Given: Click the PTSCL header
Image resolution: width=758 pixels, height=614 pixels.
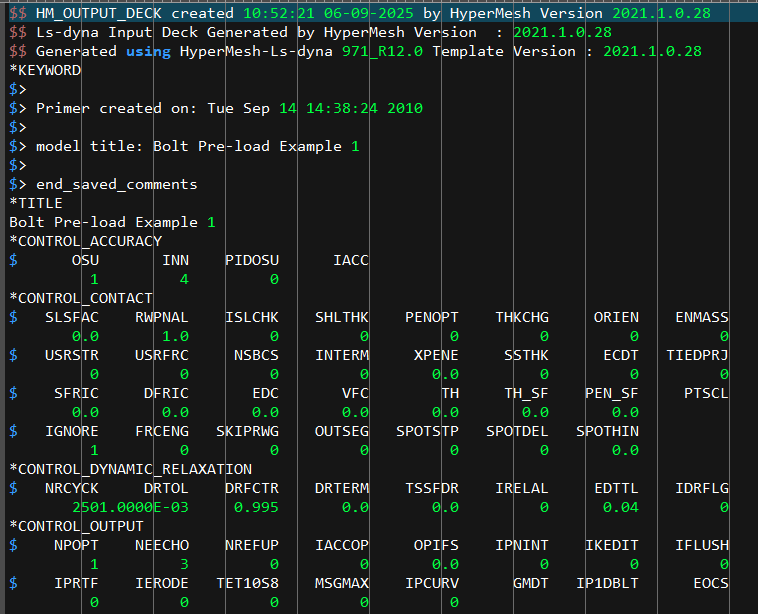Looking at the screenshot, I should [x=706, y=393].
